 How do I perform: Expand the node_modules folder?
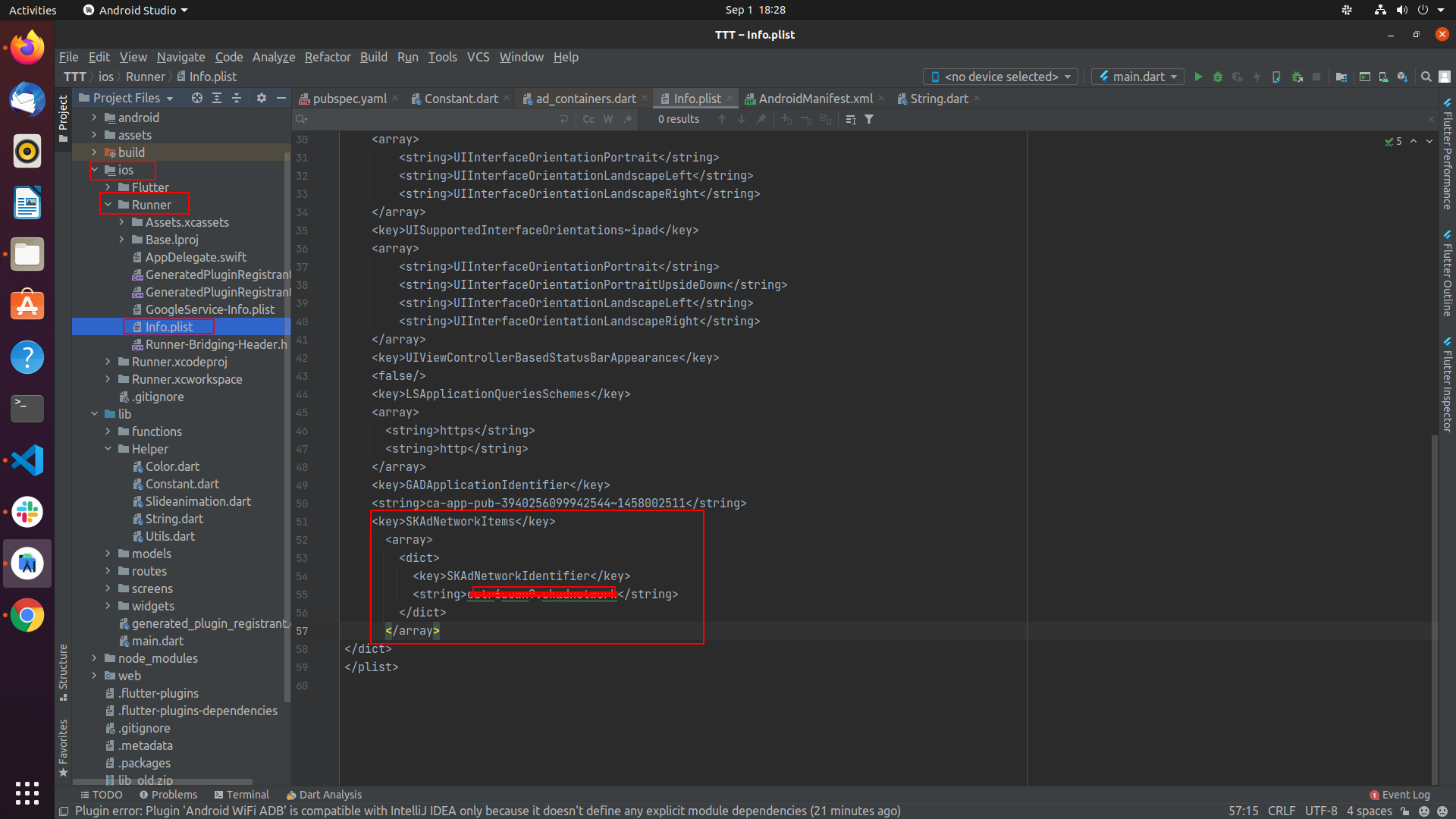coord(94,658)
